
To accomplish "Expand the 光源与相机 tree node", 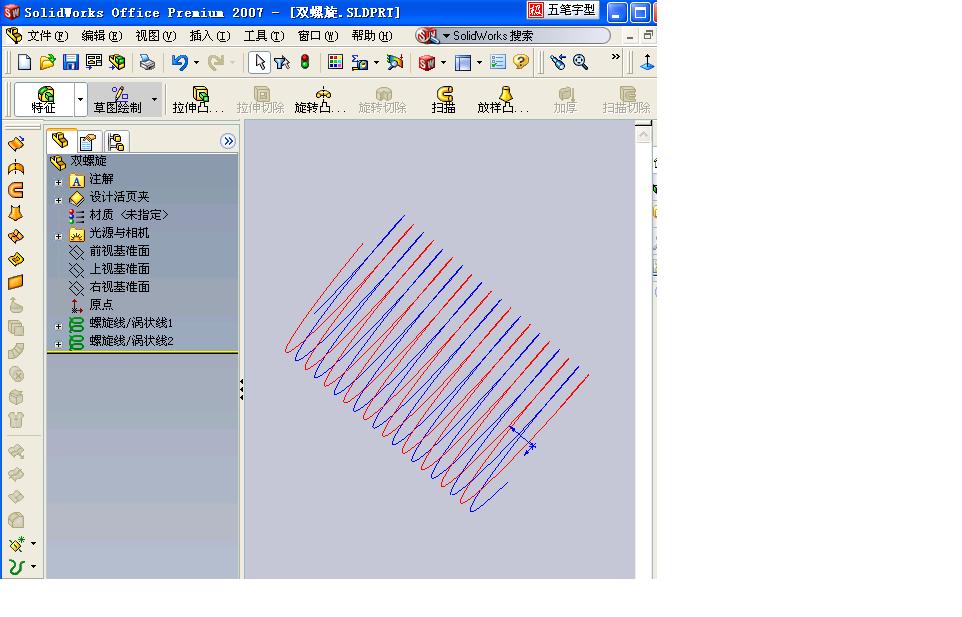I will [x=58, y=236].
